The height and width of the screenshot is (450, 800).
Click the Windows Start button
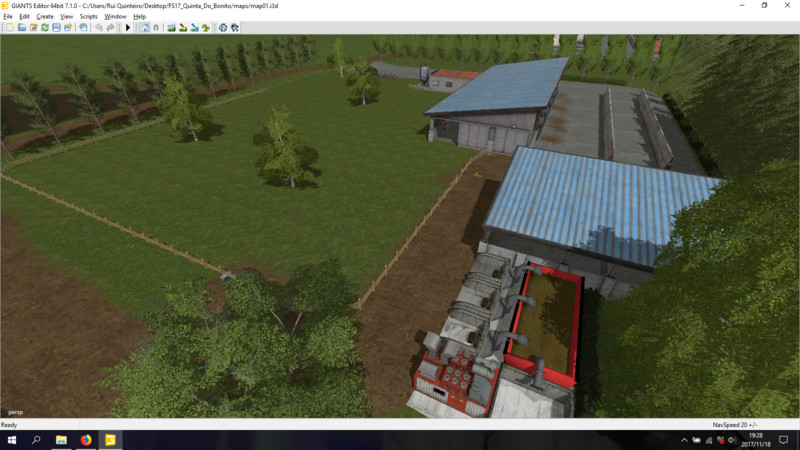pos(11,440)
